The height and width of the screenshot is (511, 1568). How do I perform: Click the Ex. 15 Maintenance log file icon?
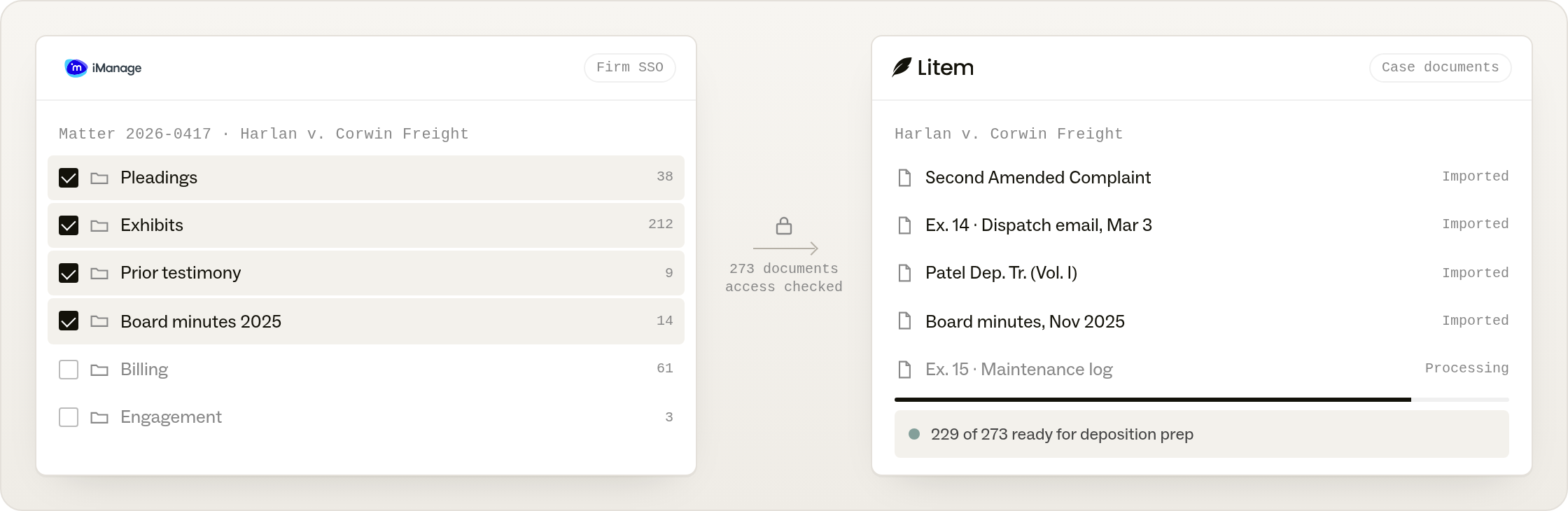tap(904, 370)
